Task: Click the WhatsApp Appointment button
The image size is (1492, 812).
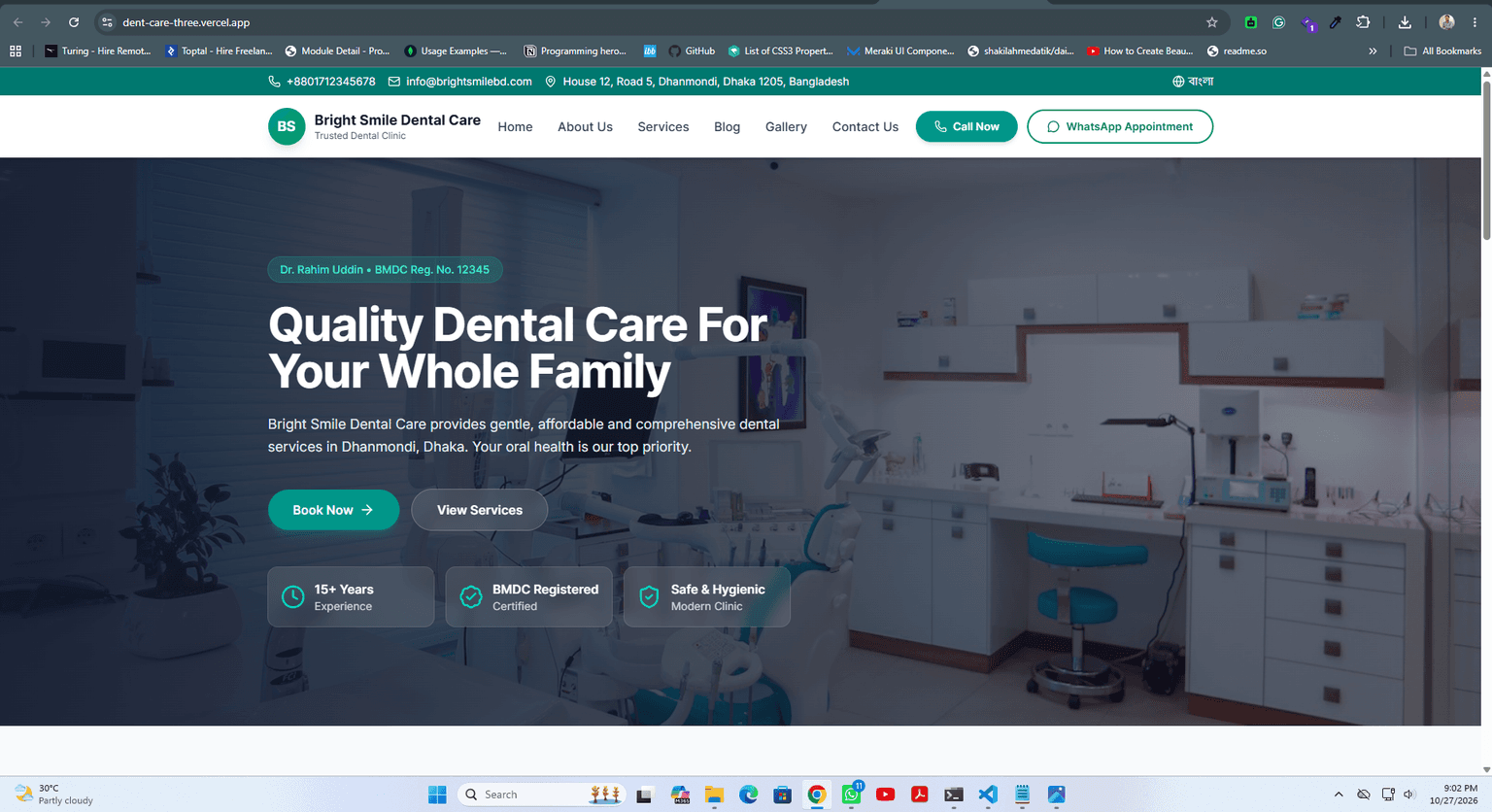Action: pyautogui.click(x=1120, y=126)
